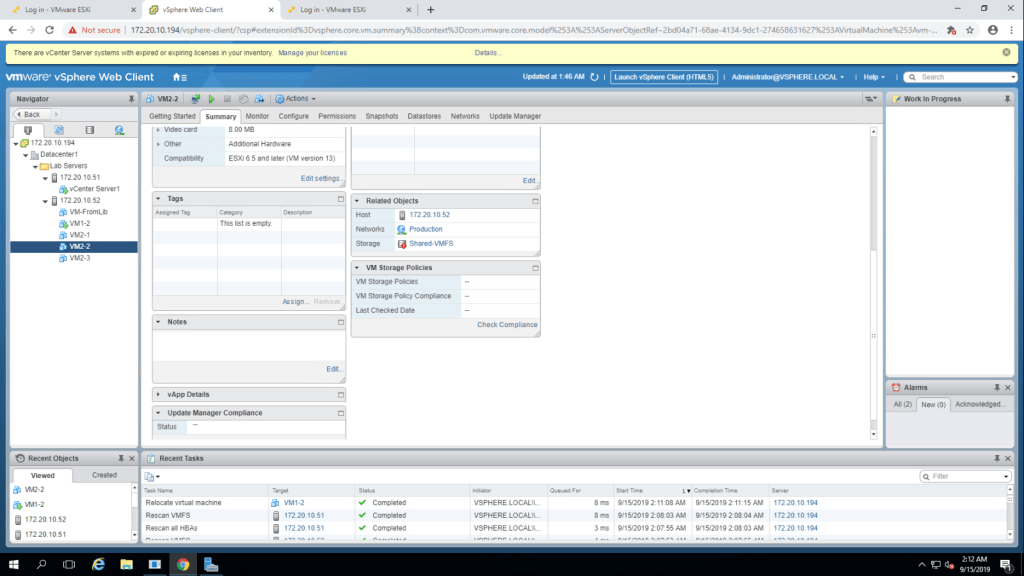The image size is (1024, 576).
Task: Click the Filter field in Recent Tasks
Action: [x=965, y=477]
